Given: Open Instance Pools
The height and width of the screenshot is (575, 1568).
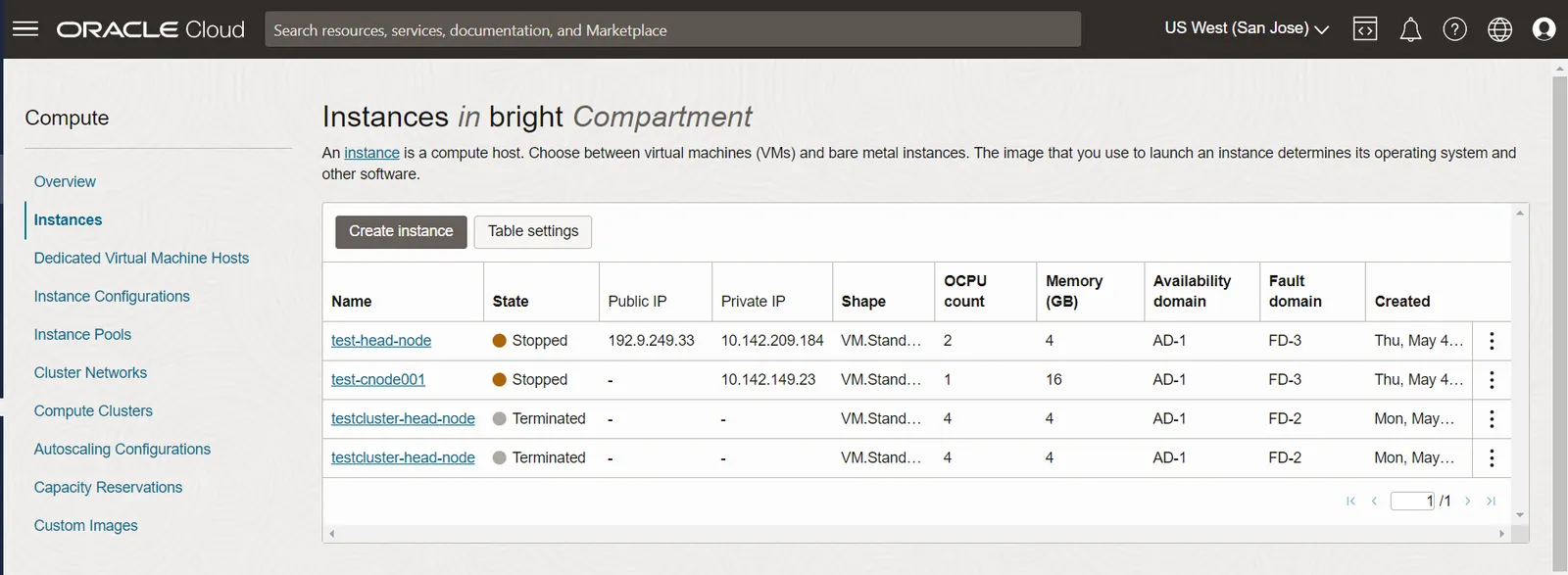Looking at the screenshot, I should click(82, 335).
